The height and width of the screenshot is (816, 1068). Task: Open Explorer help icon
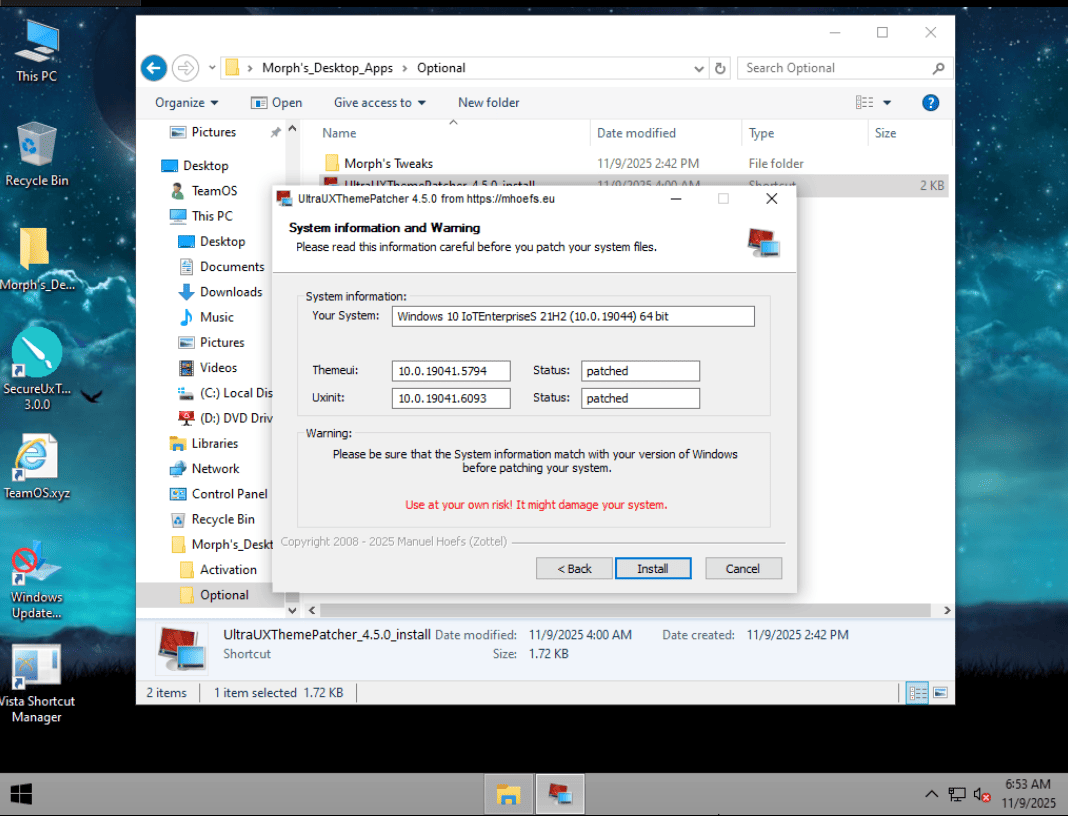point(930,103)
